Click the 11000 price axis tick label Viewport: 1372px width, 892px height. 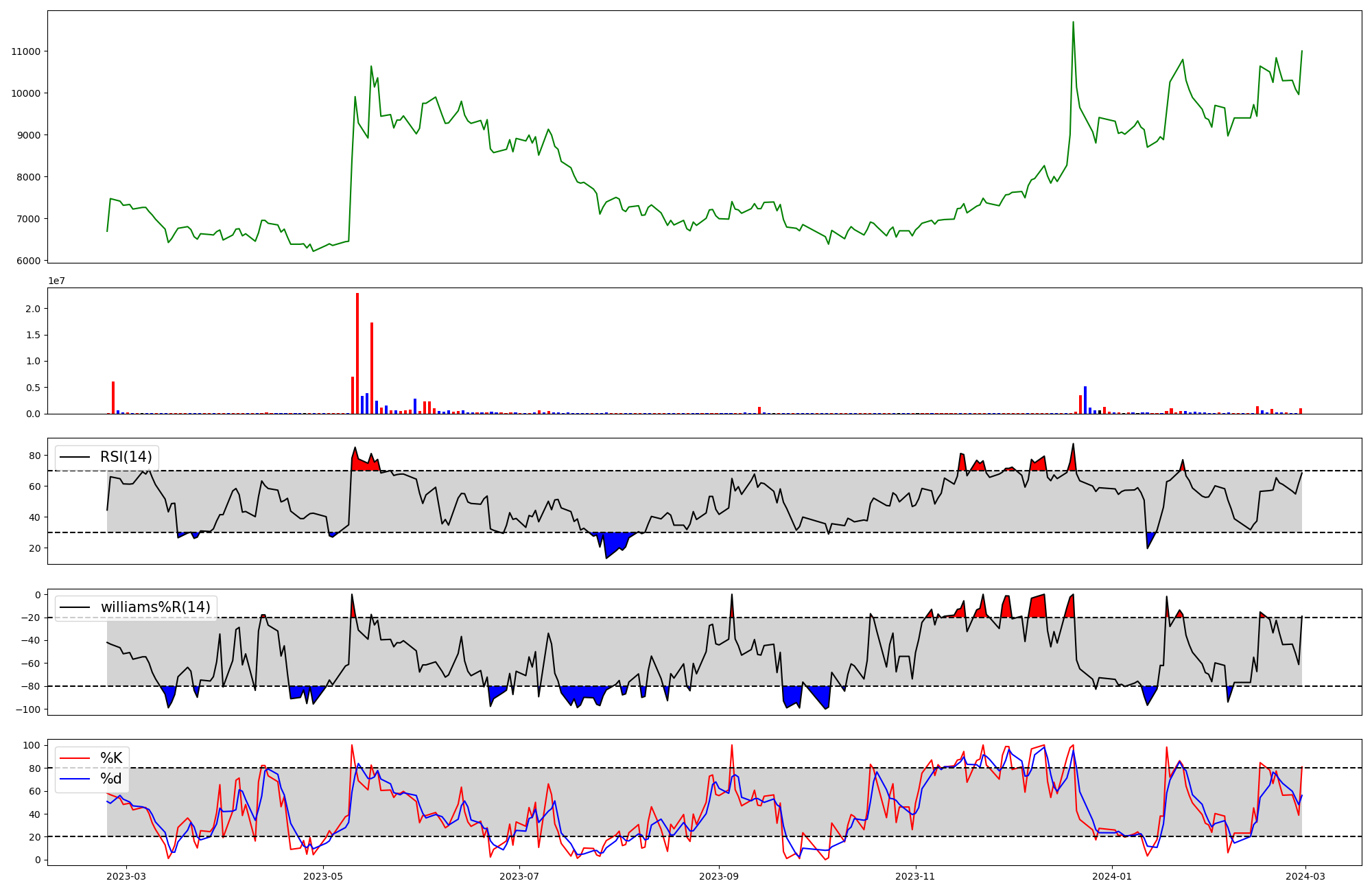25,51
